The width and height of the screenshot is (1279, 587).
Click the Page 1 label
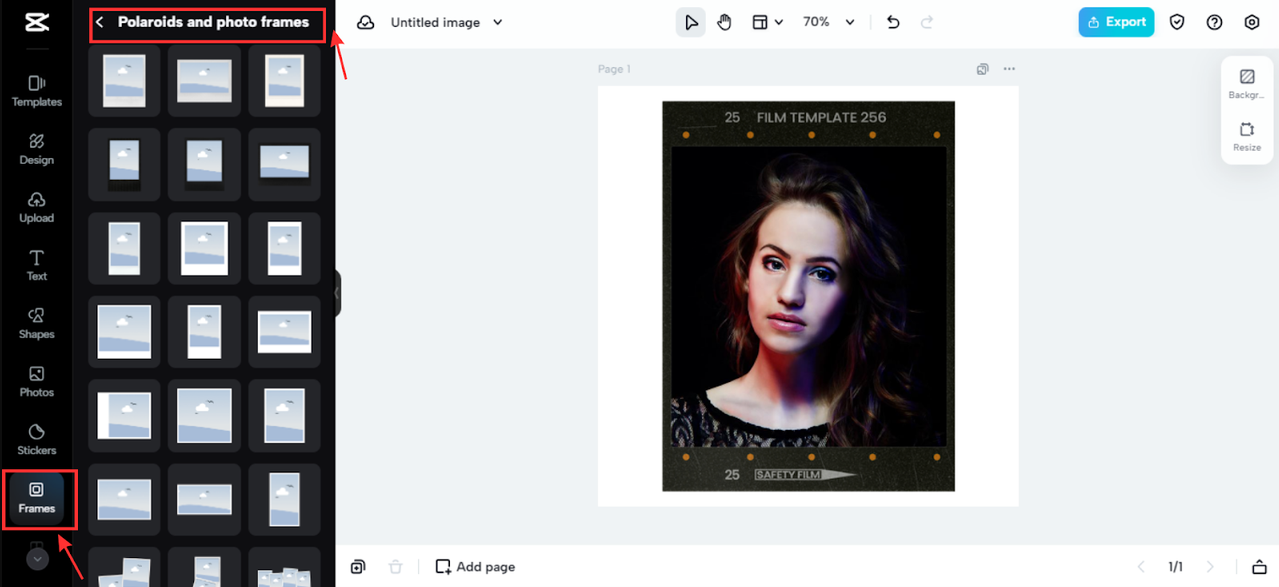point(614,69)
